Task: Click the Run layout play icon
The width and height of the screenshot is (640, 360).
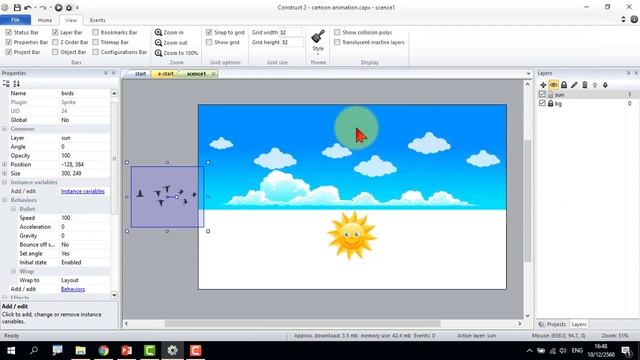Action: pyautogui.click(x=58, y=7)
